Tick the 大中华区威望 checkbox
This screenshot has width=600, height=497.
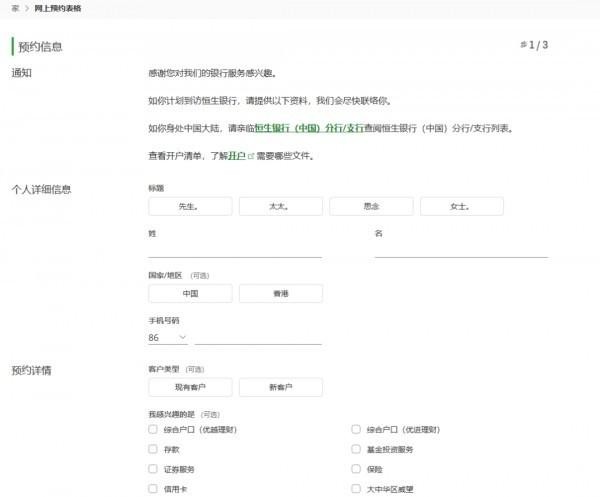tap(356, 489)
